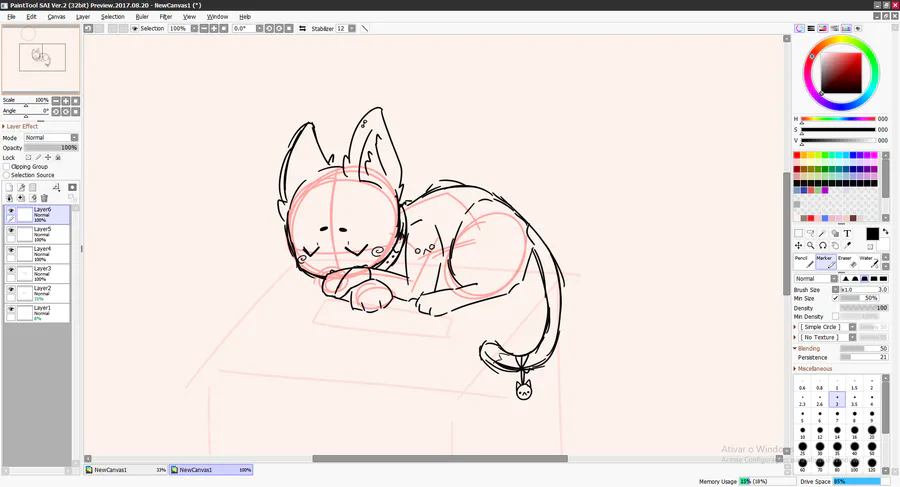
Task: Zoom out with toolbar minus button
Action: [x=204, y=28]
